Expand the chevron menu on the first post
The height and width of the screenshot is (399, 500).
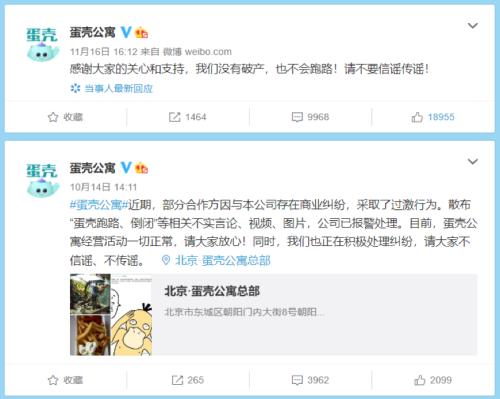tap(473, 26)
